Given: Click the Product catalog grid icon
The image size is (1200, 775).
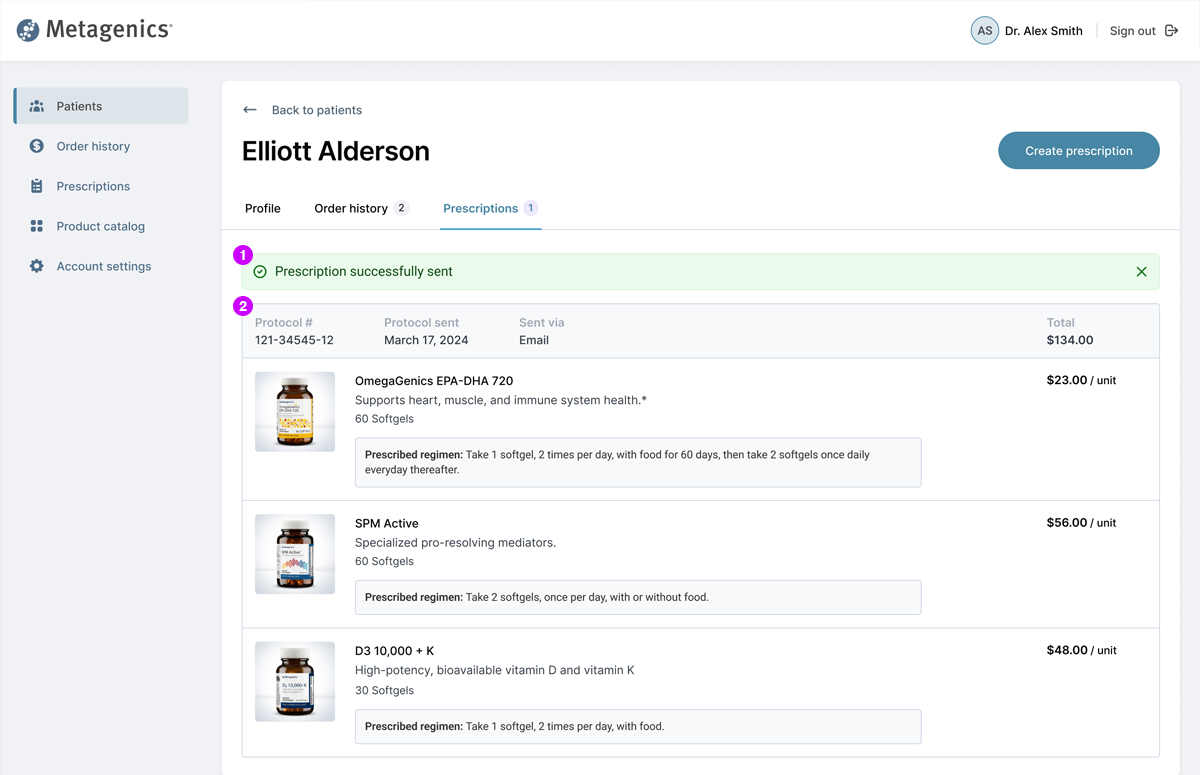Looking at the screenshot, I should point(37,226).
